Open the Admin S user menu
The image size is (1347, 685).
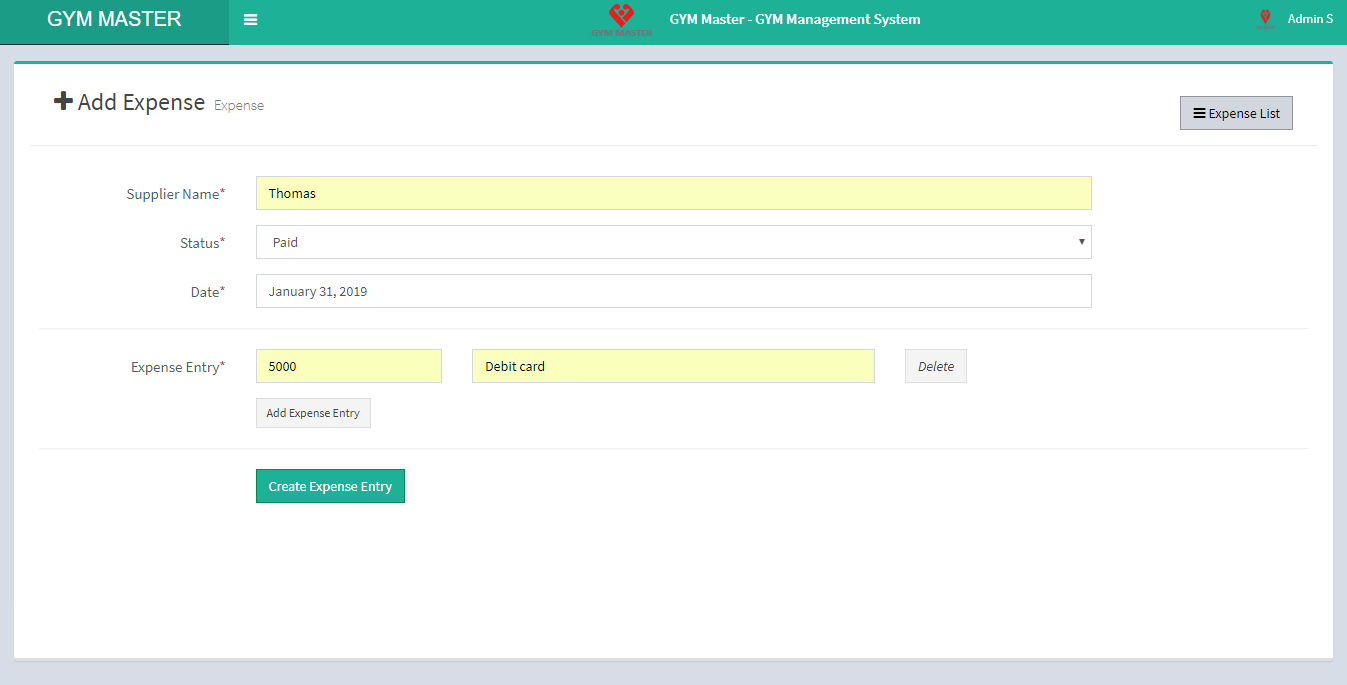1309,19
